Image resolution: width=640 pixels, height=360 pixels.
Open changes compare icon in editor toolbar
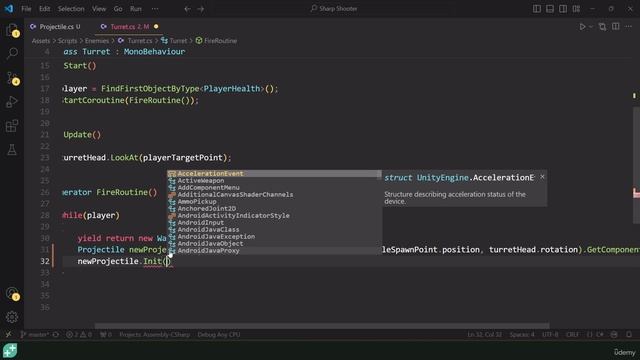point(602,27)
